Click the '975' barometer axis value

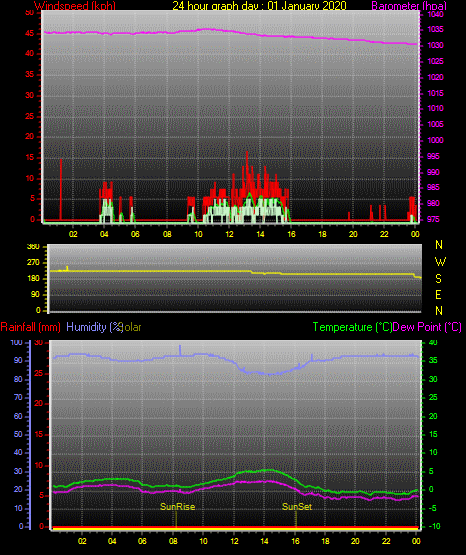pos(433,219)
